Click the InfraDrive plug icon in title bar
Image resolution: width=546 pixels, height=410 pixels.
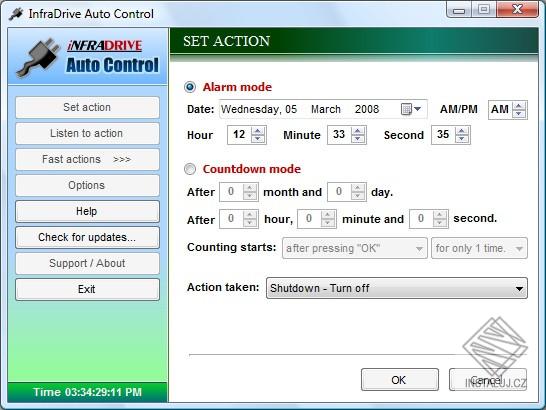click(x=16, y=14)
